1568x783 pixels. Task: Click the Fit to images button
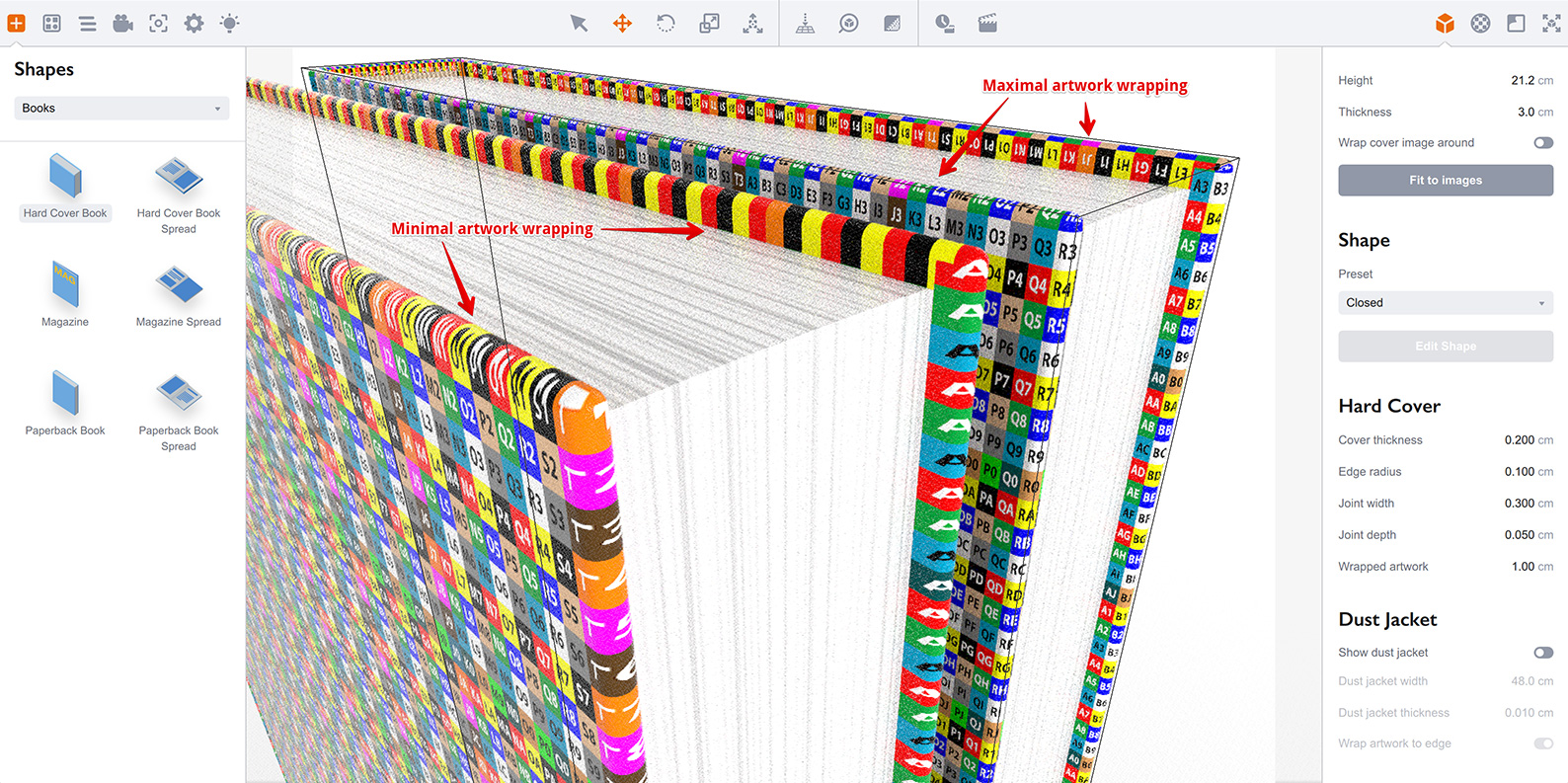click(1446, 181)
